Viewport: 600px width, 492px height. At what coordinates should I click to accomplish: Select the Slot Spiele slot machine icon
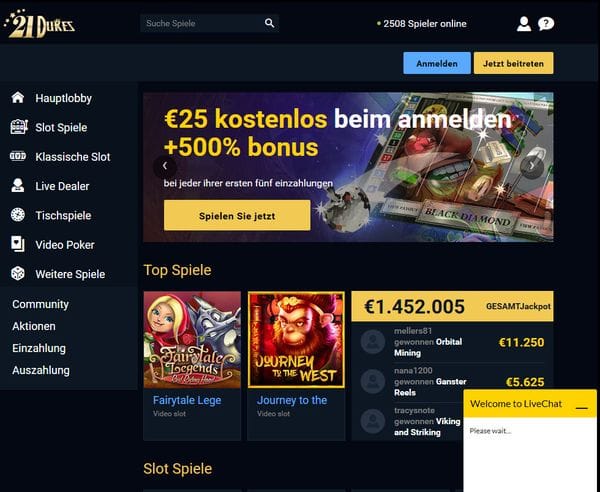tap(18, 127)
